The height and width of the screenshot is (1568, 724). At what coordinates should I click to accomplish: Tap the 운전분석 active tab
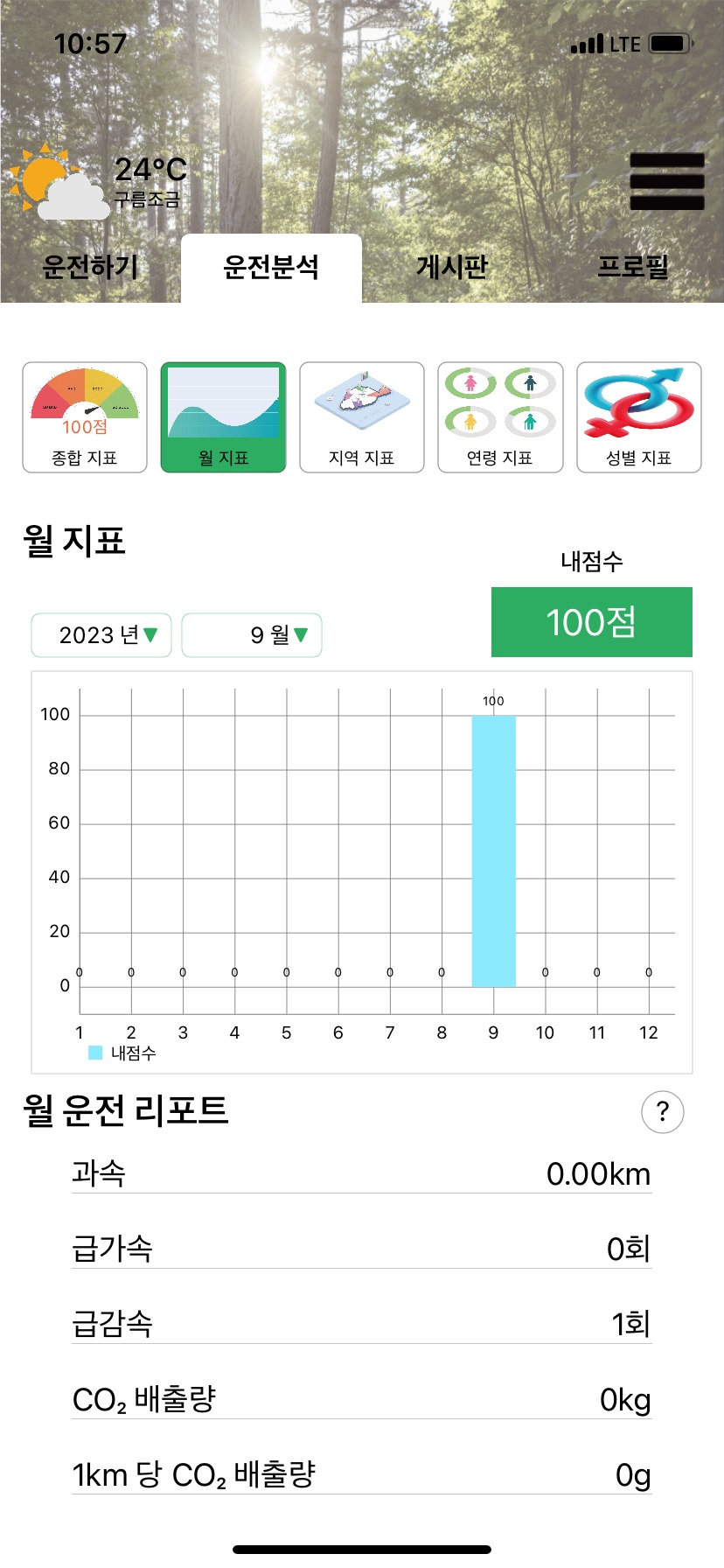pyautogui.click(x=271, y=267)
